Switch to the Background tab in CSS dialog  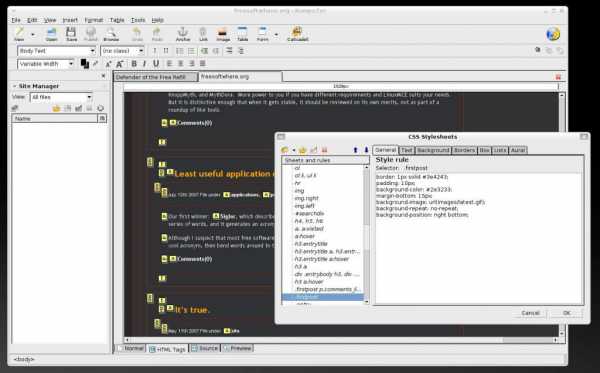433,150
